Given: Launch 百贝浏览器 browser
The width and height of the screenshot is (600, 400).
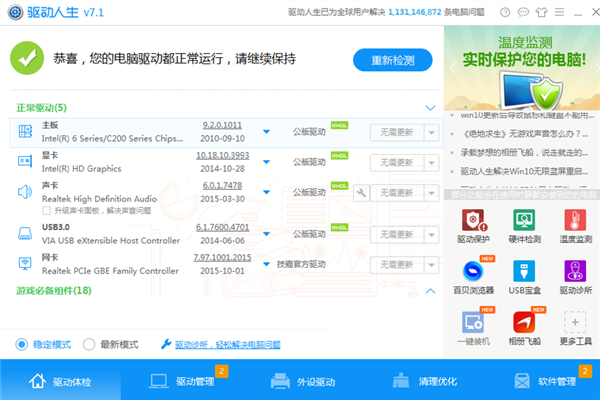Looking at the screenshot, I should [474, 276].
